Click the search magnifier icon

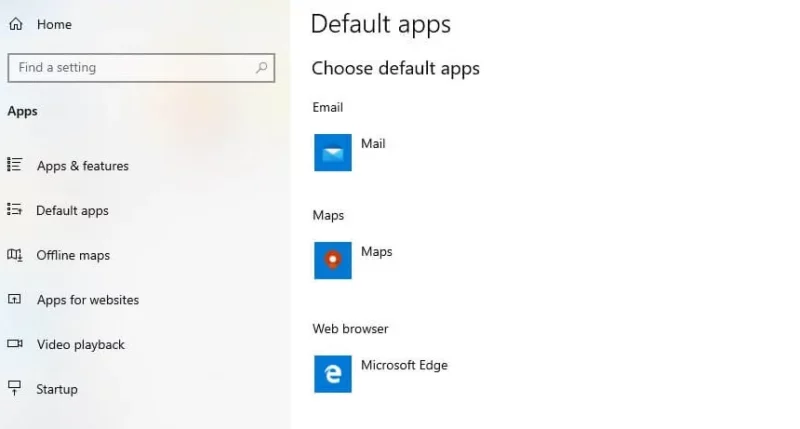262,67
